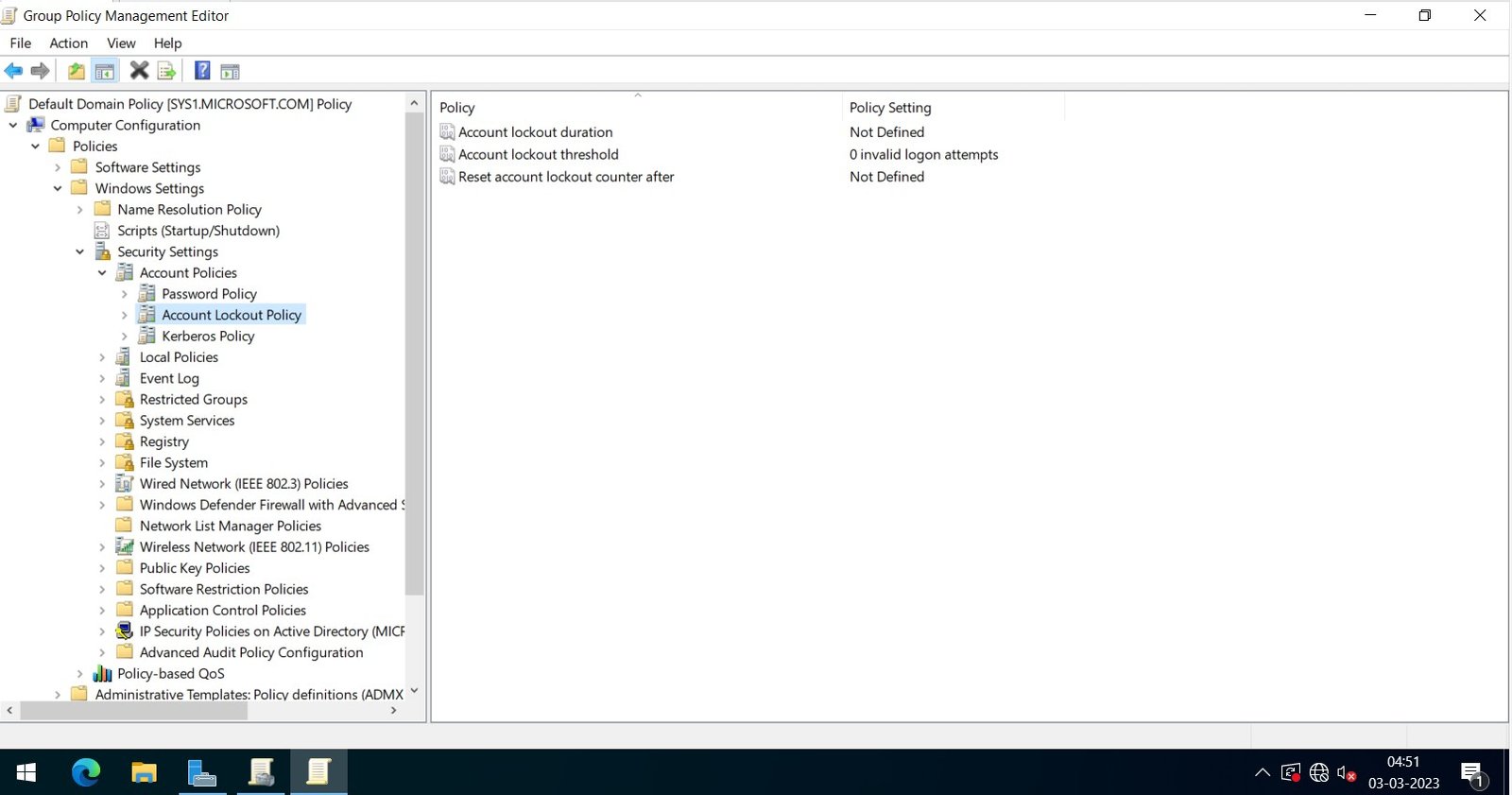Viewport: 1512px width, 795px height.
Task: Toggle the Show/Hide Console Tree icon
Action: point(105,71)
